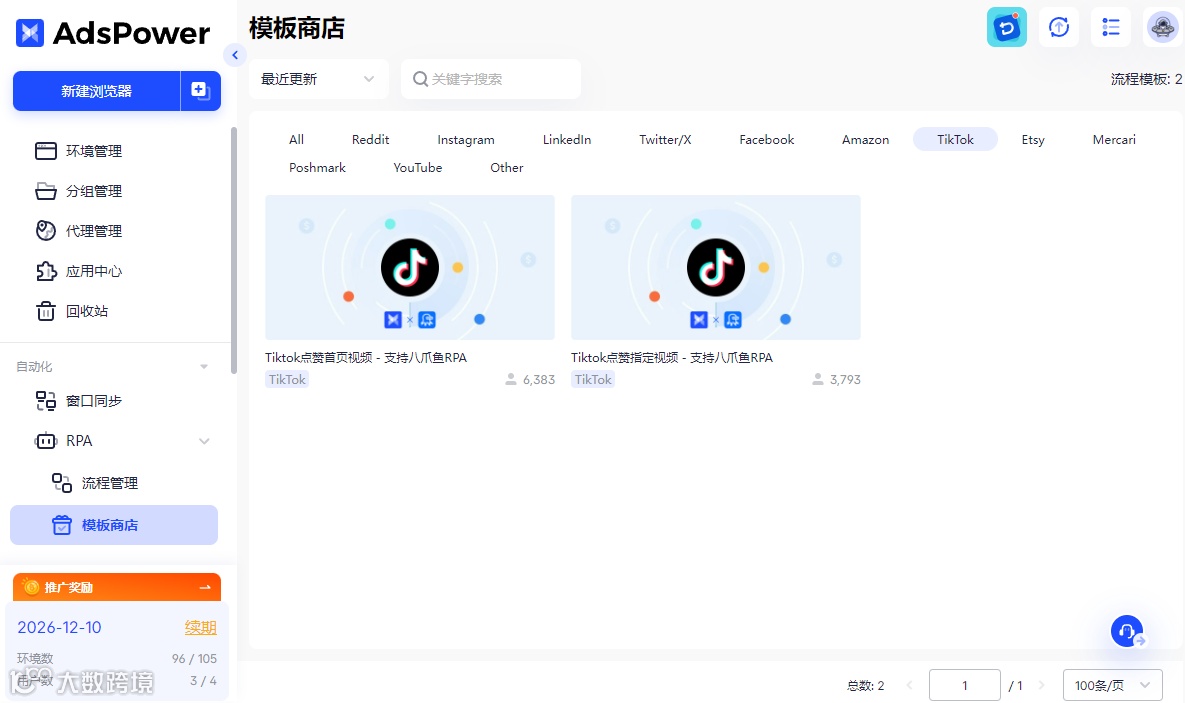Click the page number input field
1185x703 pixels.
coord(964,686)
